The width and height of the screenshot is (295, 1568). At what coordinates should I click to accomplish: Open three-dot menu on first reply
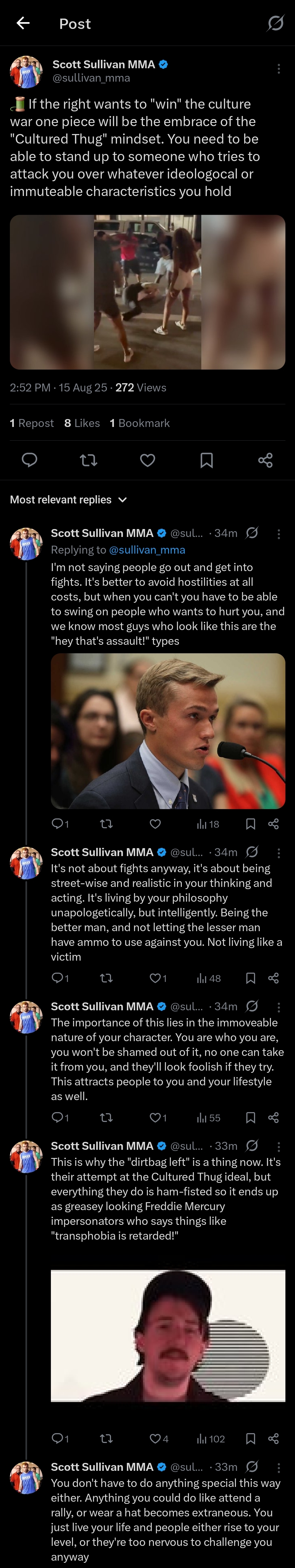(279, 534)
